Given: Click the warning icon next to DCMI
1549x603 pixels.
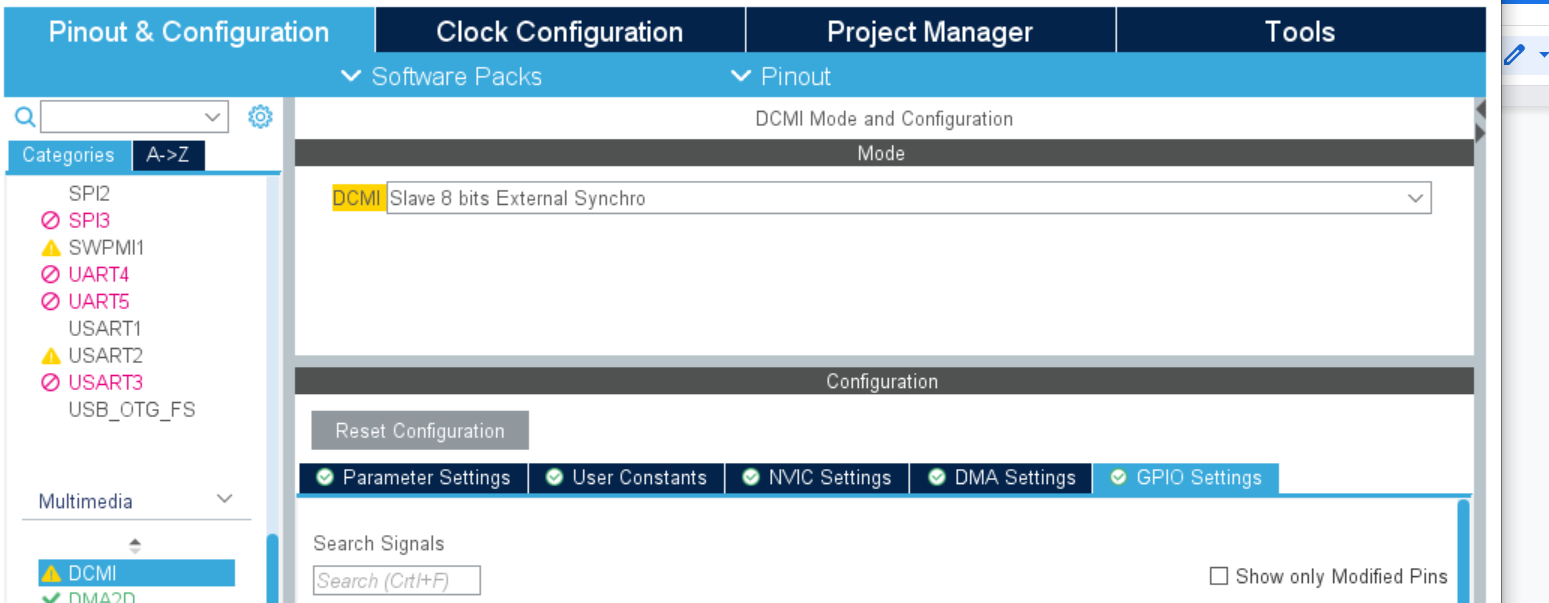Looking at the screenshot, I should tap(50, 573).
